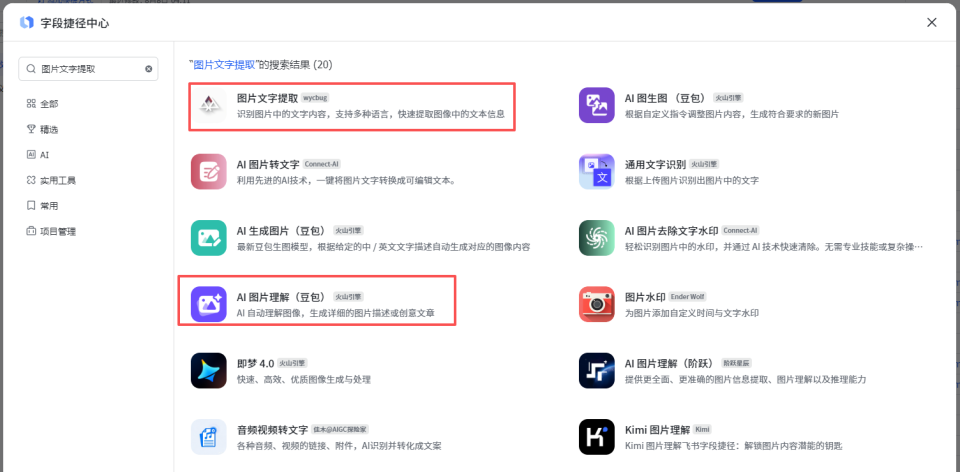Select the AI 图片理解（豆包） purple icon
This screenshot has width=960, height=472.
click(x=209, y=304)
